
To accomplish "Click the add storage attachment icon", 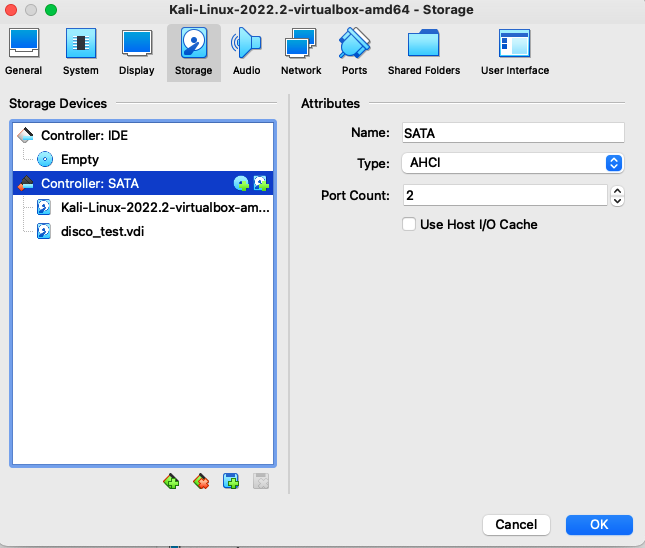I will coord(231,481).
